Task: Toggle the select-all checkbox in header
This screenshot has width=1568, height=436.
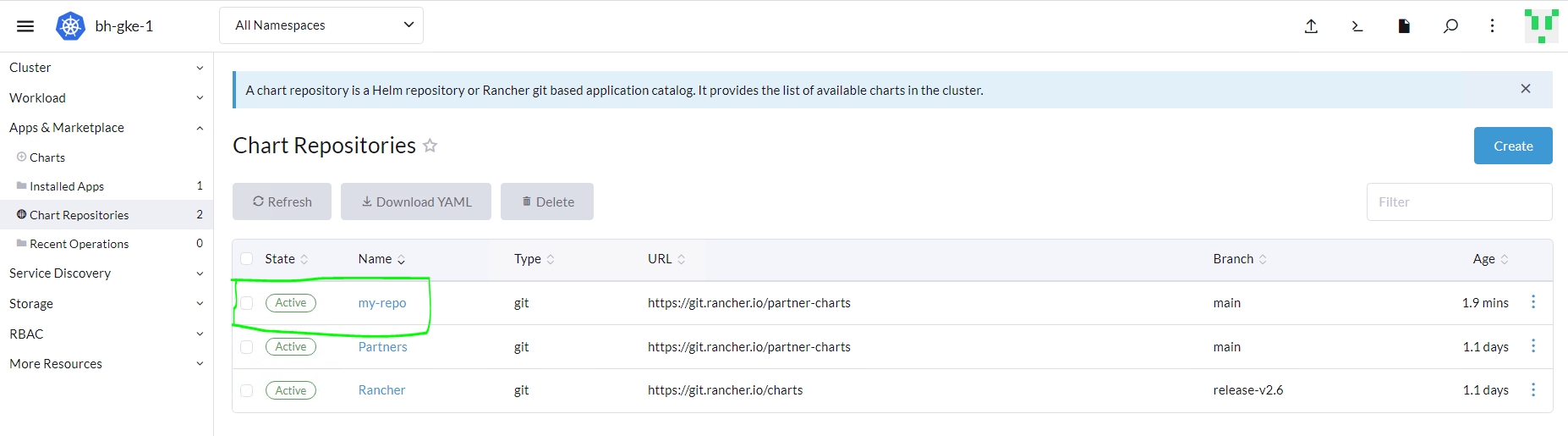Action: tap(247, 259)
